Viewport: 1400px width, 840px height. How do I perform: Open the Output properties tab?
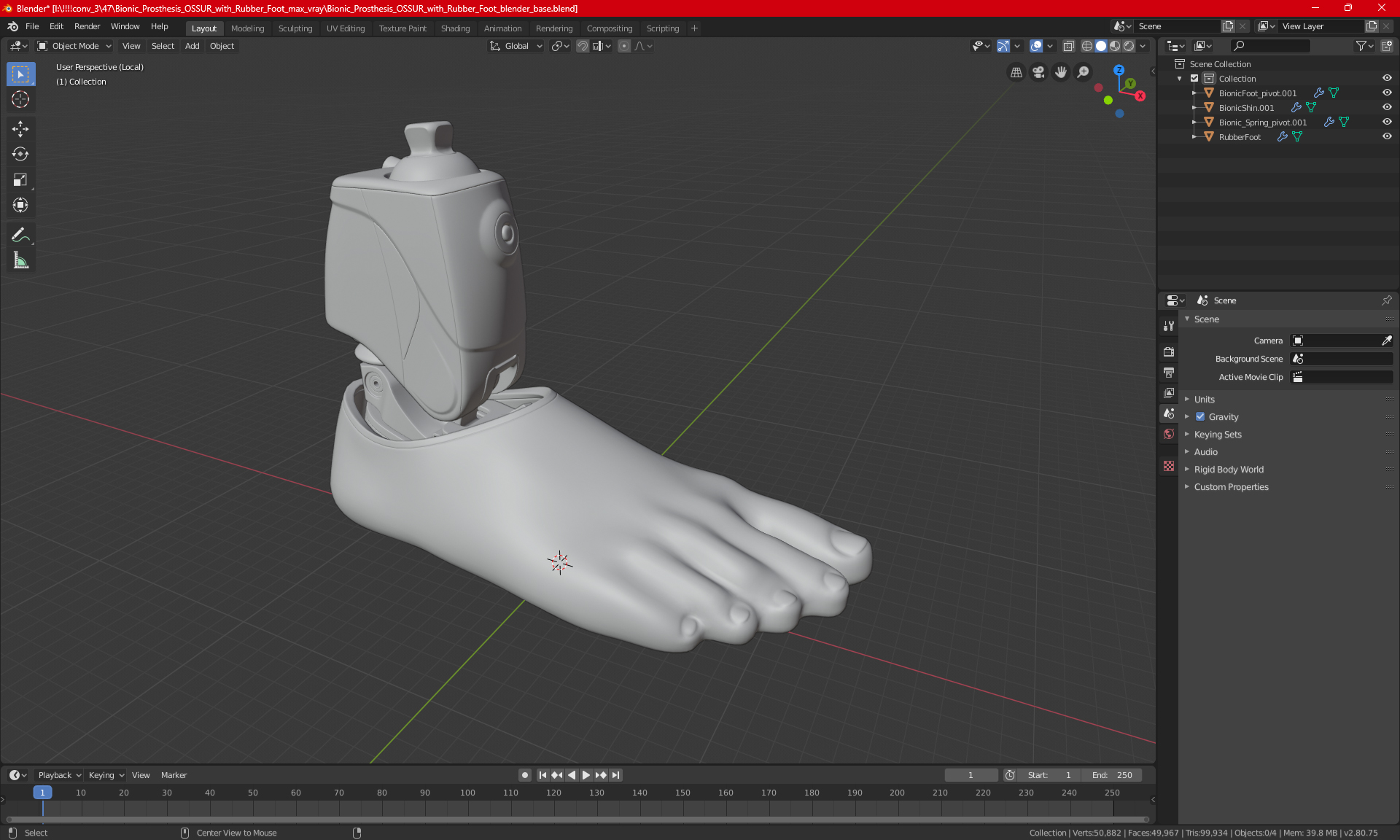(1169, 372)
